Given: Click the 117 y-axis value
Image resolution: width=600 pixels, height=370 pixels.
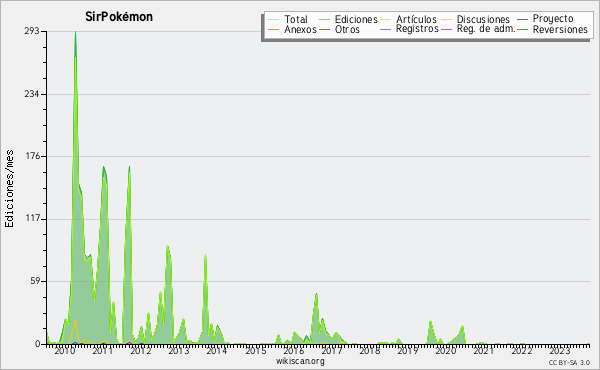Looking at the screenshot, I should [32, 218].
